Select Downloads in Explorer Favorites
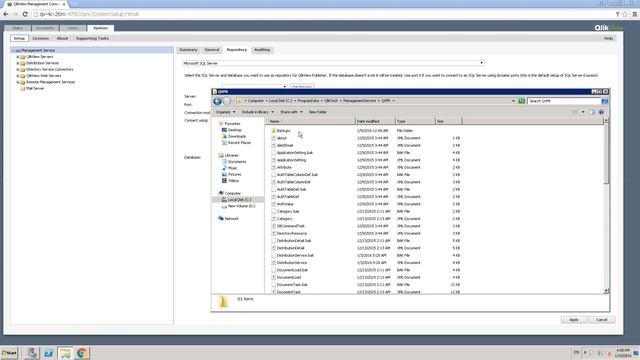 coord(233,136)
